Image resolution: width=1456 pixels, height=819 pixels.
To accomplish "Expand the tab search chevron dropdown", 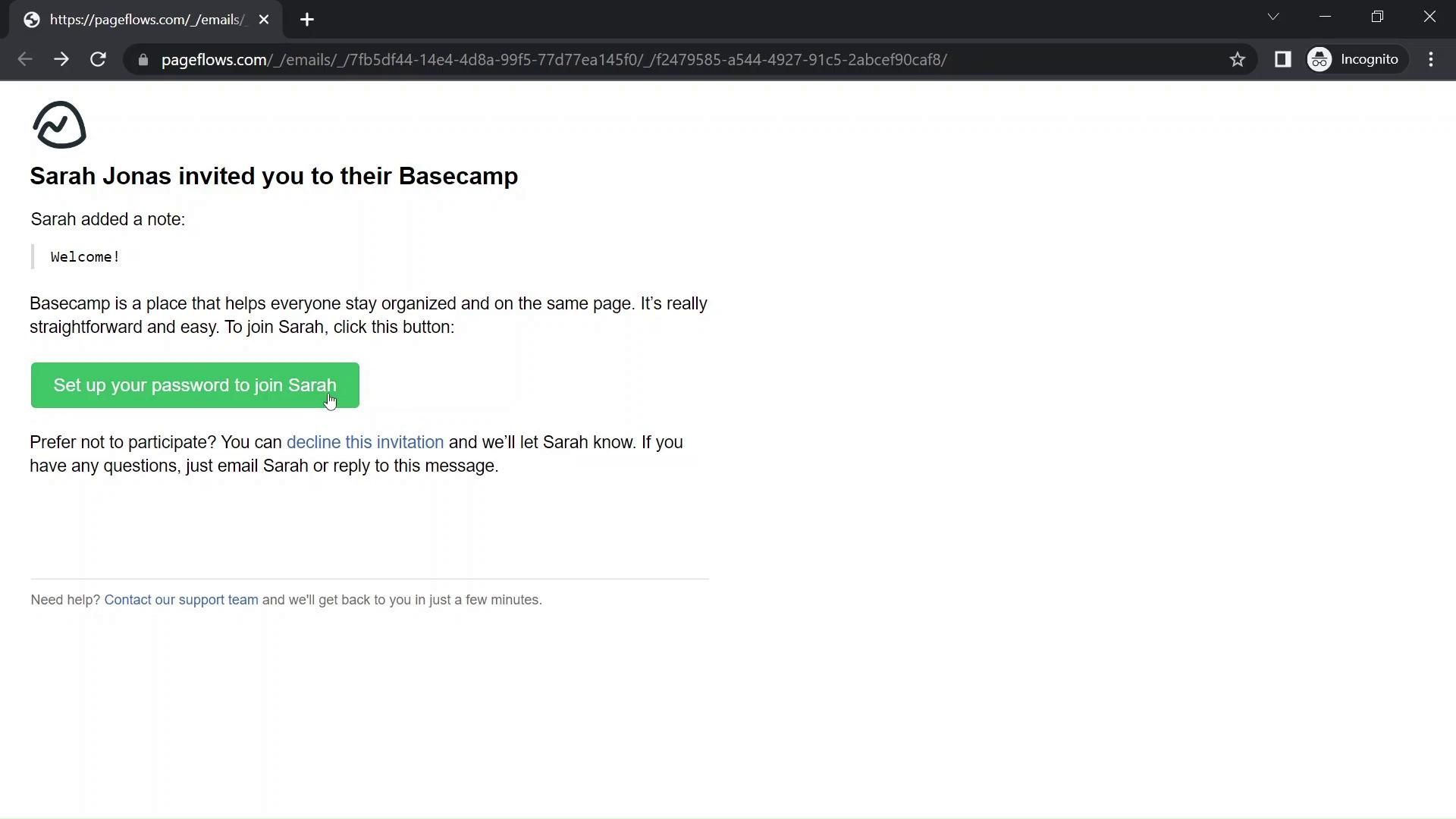I will click(1272, 17).
